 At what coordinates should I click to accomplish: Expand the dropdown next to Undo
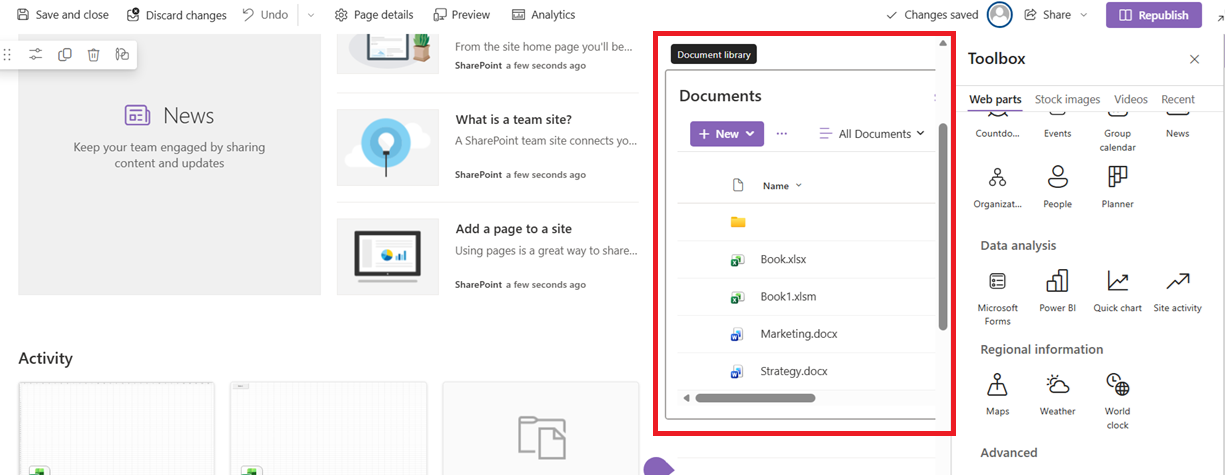[310, 15]
